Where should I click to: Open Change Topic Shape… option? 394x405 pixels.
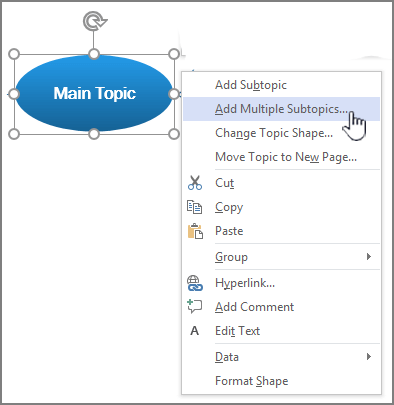point(281,133)
